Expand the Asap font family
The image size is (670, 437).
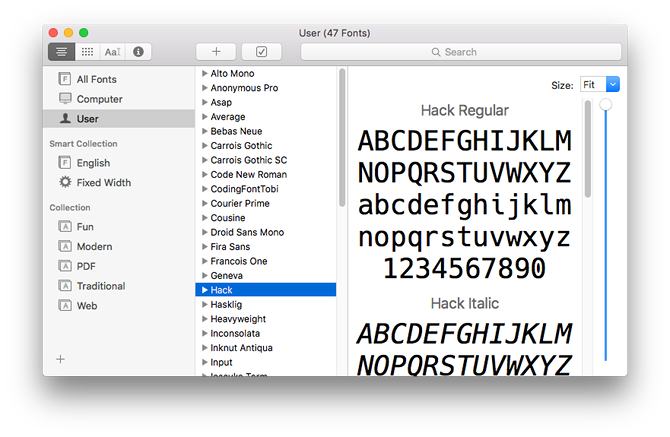tap(204, 103)
